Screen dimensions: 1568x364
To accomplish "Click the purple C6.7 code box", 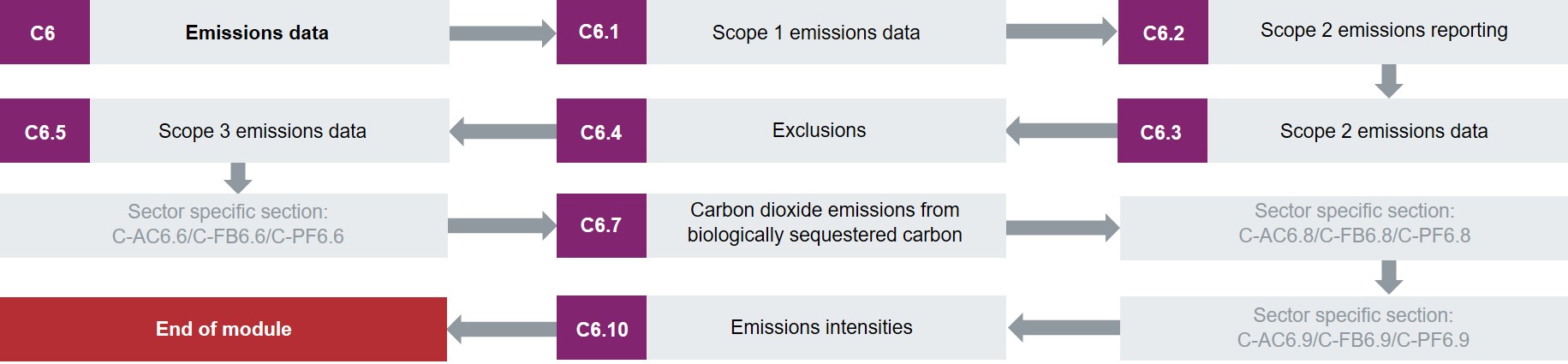I will [601, 225].
